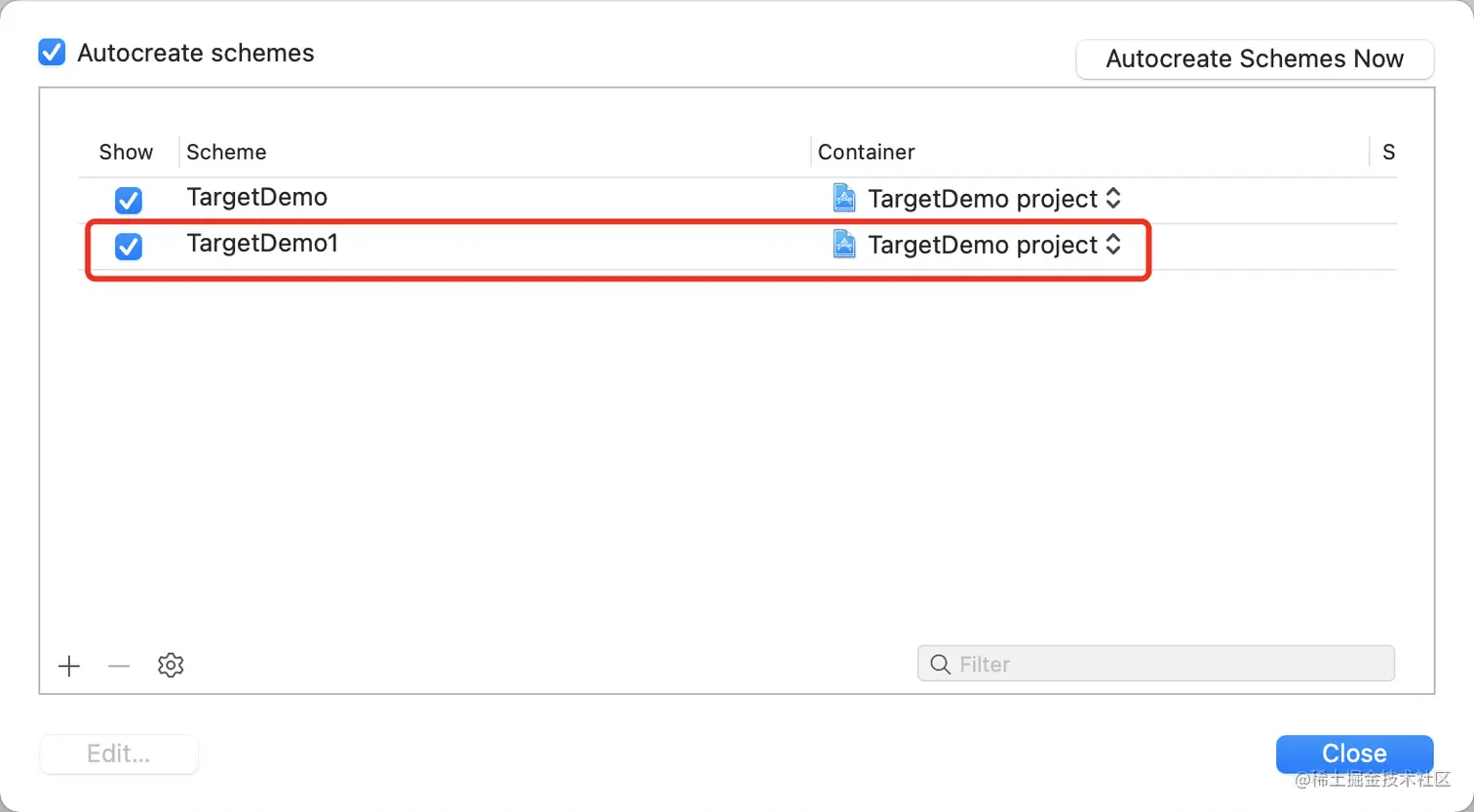Uncheck Show for TargetDemo1 scheme

coord(129,246)
